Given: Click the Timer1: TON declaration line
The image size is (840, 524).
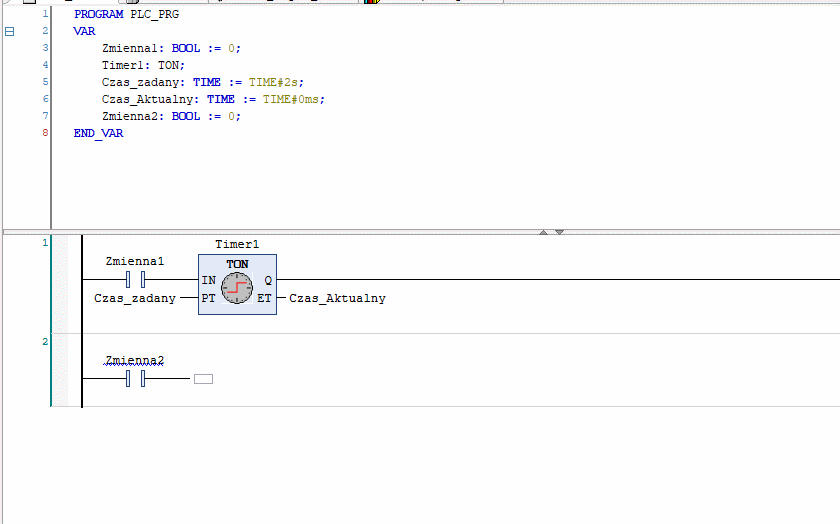Looking at the screenshot, I should click(x=144, y=65).
